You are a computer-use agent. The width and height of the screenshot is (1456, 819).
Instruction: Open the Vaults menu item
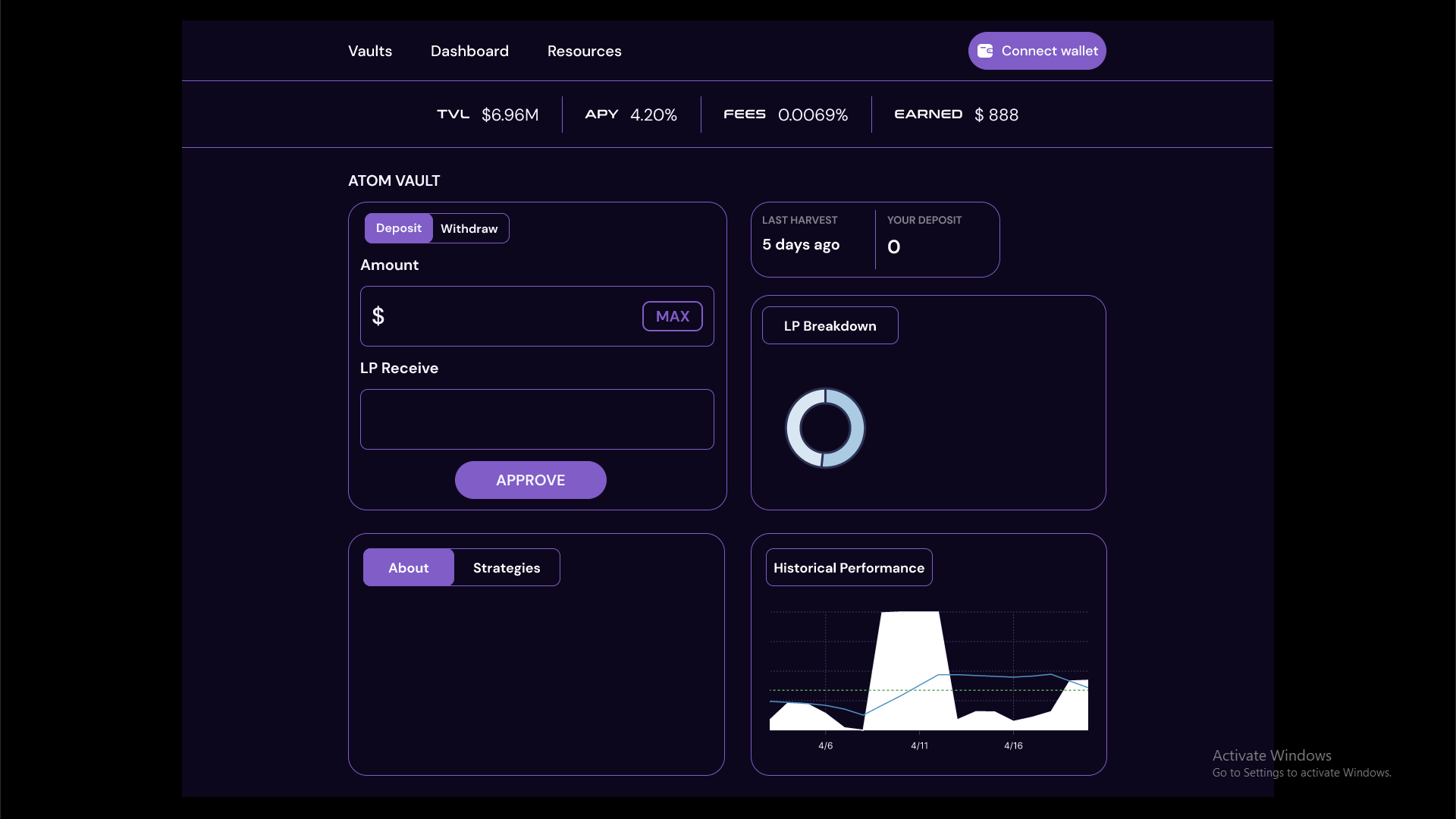click(370, 51)
